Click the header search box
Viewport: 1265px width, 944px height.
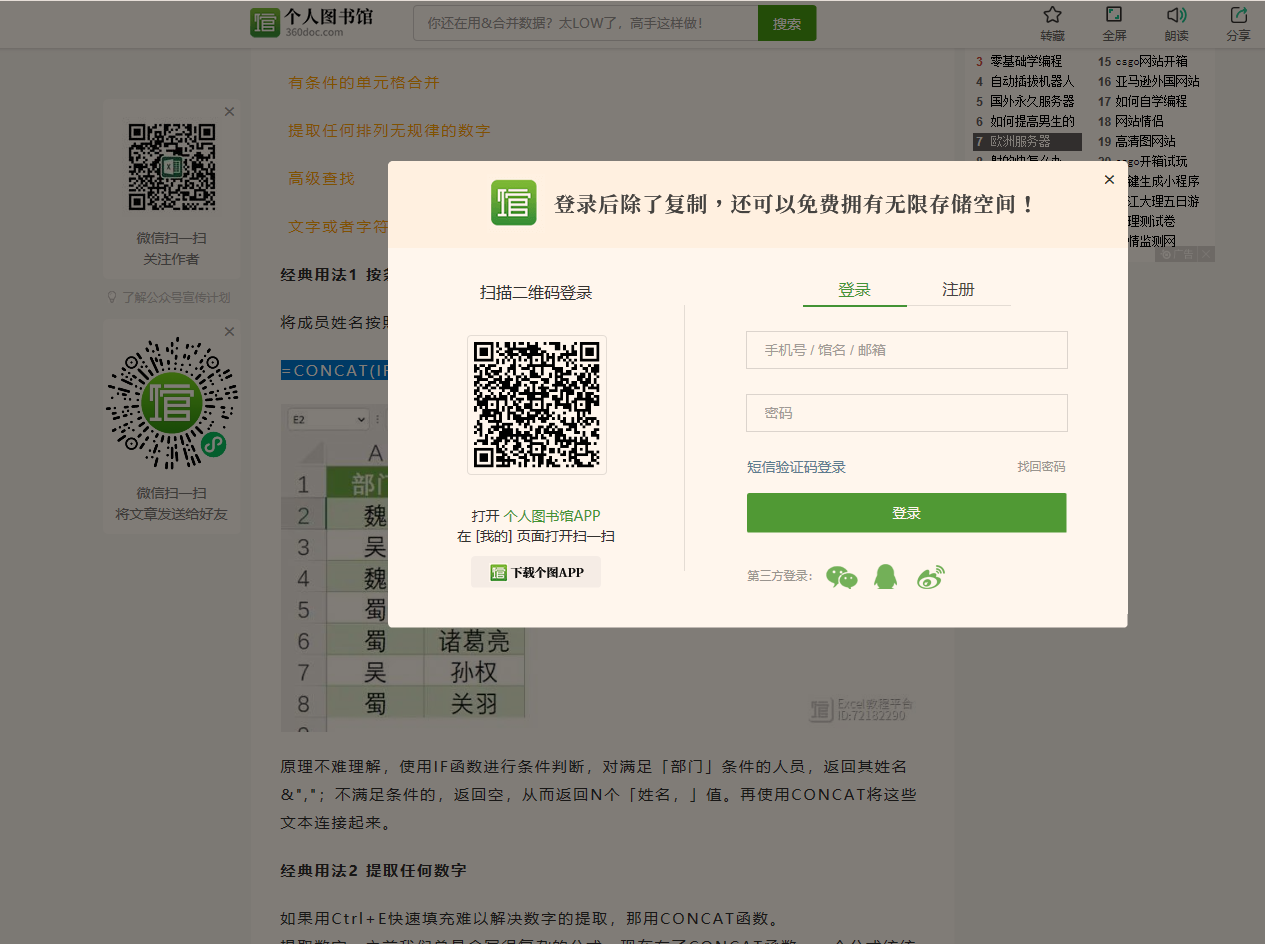pyautogui.click(x=586, y=23)
